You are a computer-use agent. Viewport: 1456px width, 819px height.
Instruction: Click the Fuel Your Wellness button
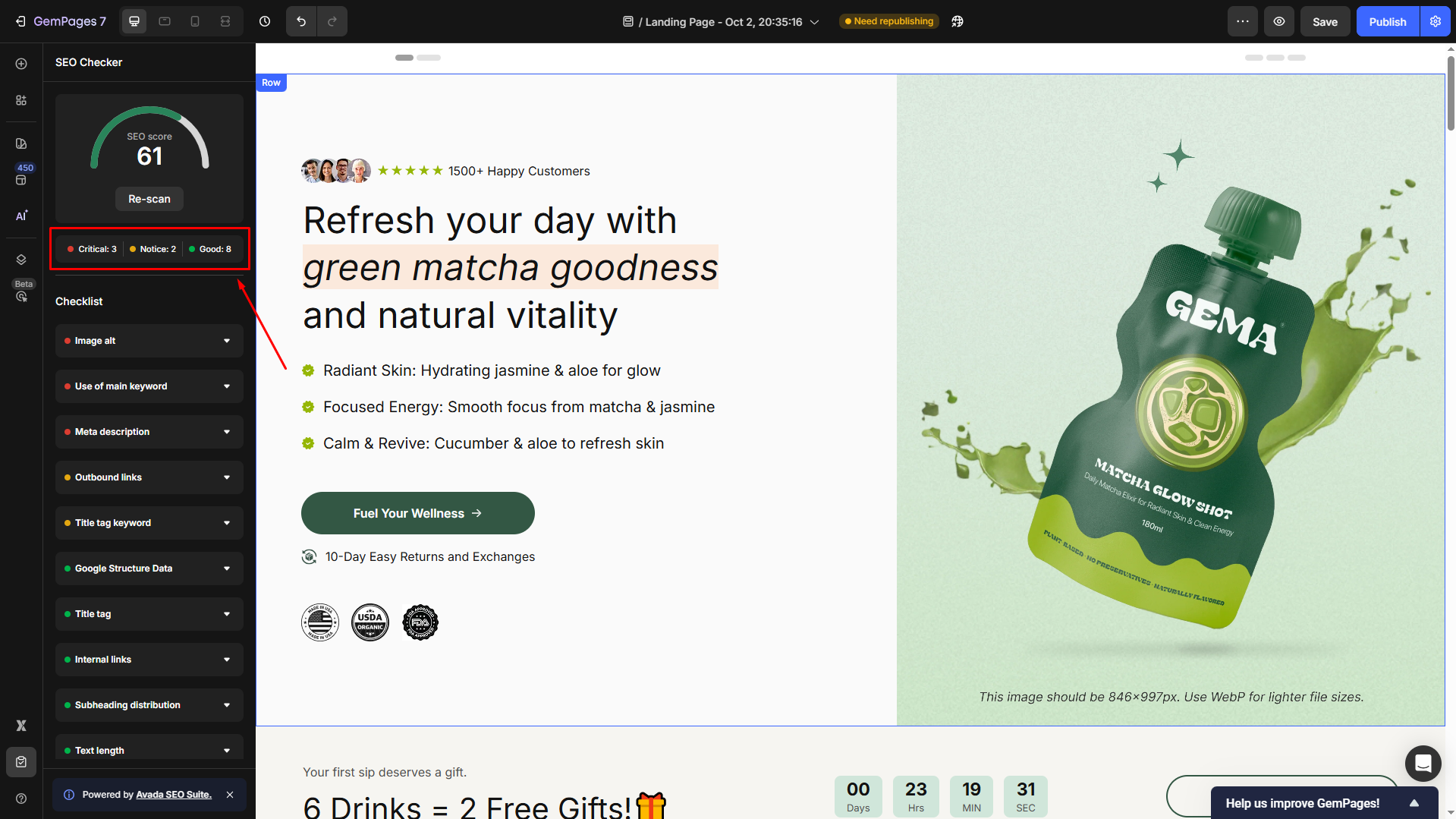point(418,513)
